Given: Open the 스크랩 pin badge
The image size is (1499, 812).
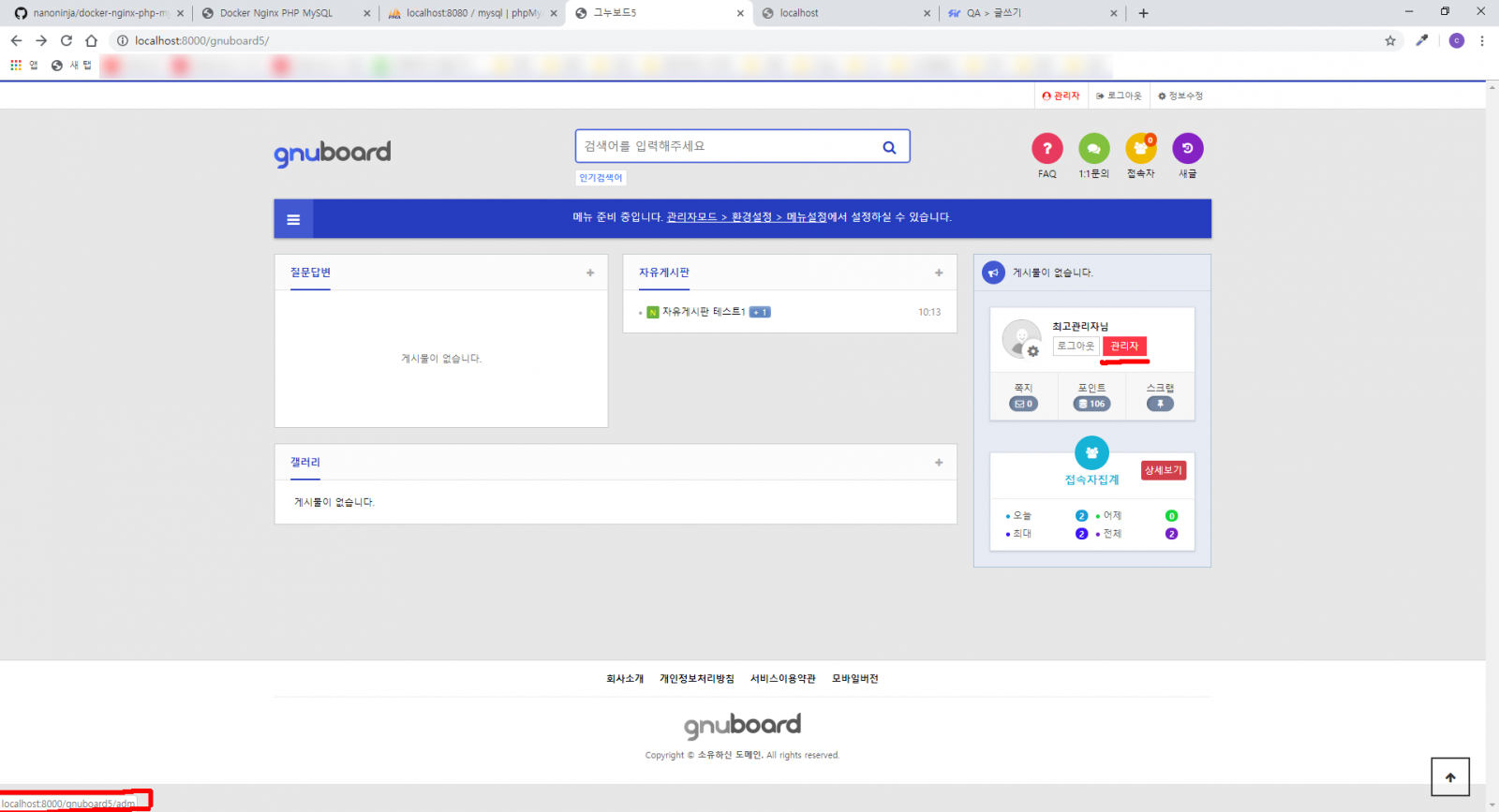Looking at the screenshot, I should pos(1160,404).
